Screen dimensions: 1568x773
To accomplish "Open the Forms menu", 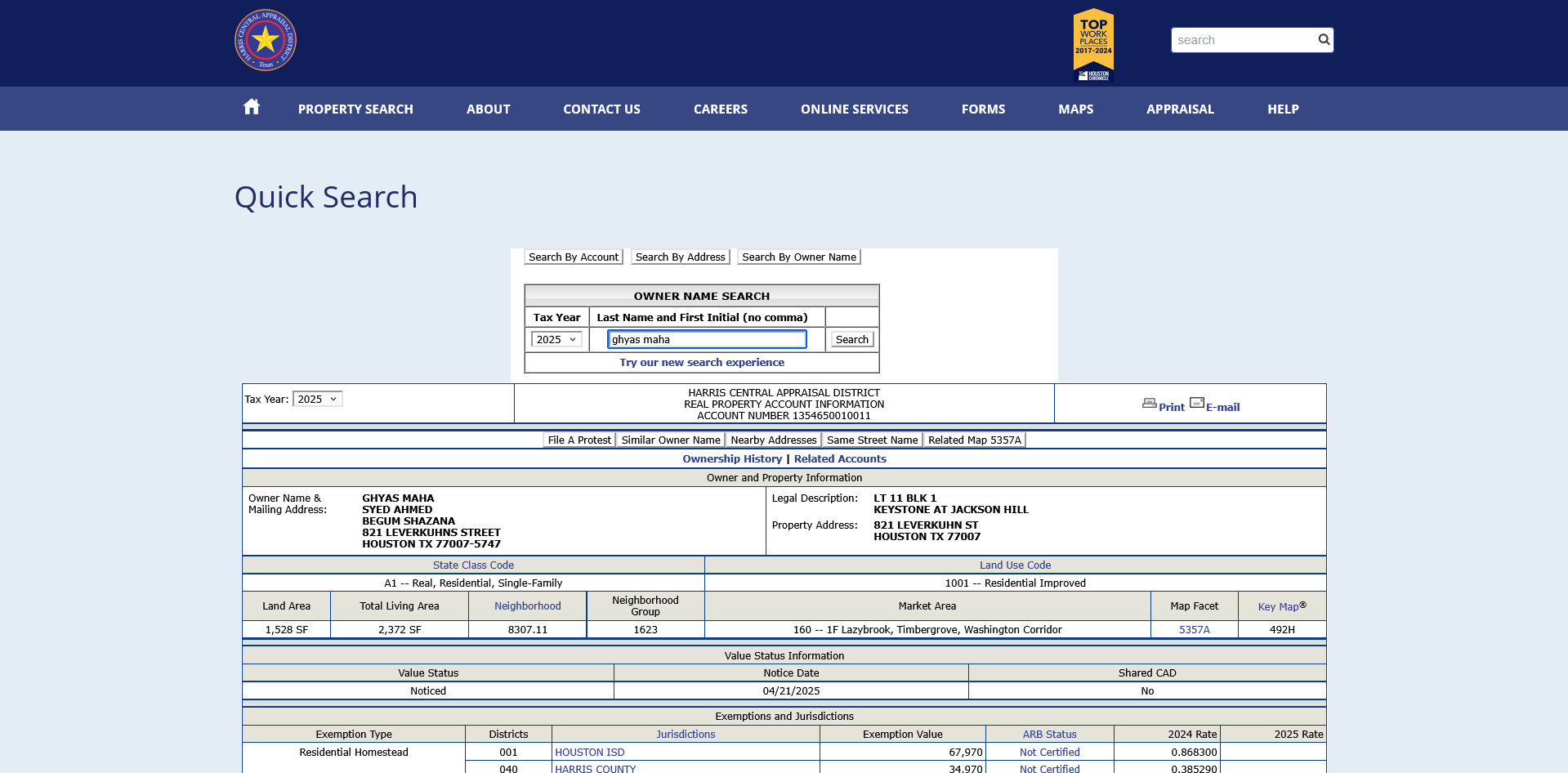I will click(984, 109).
